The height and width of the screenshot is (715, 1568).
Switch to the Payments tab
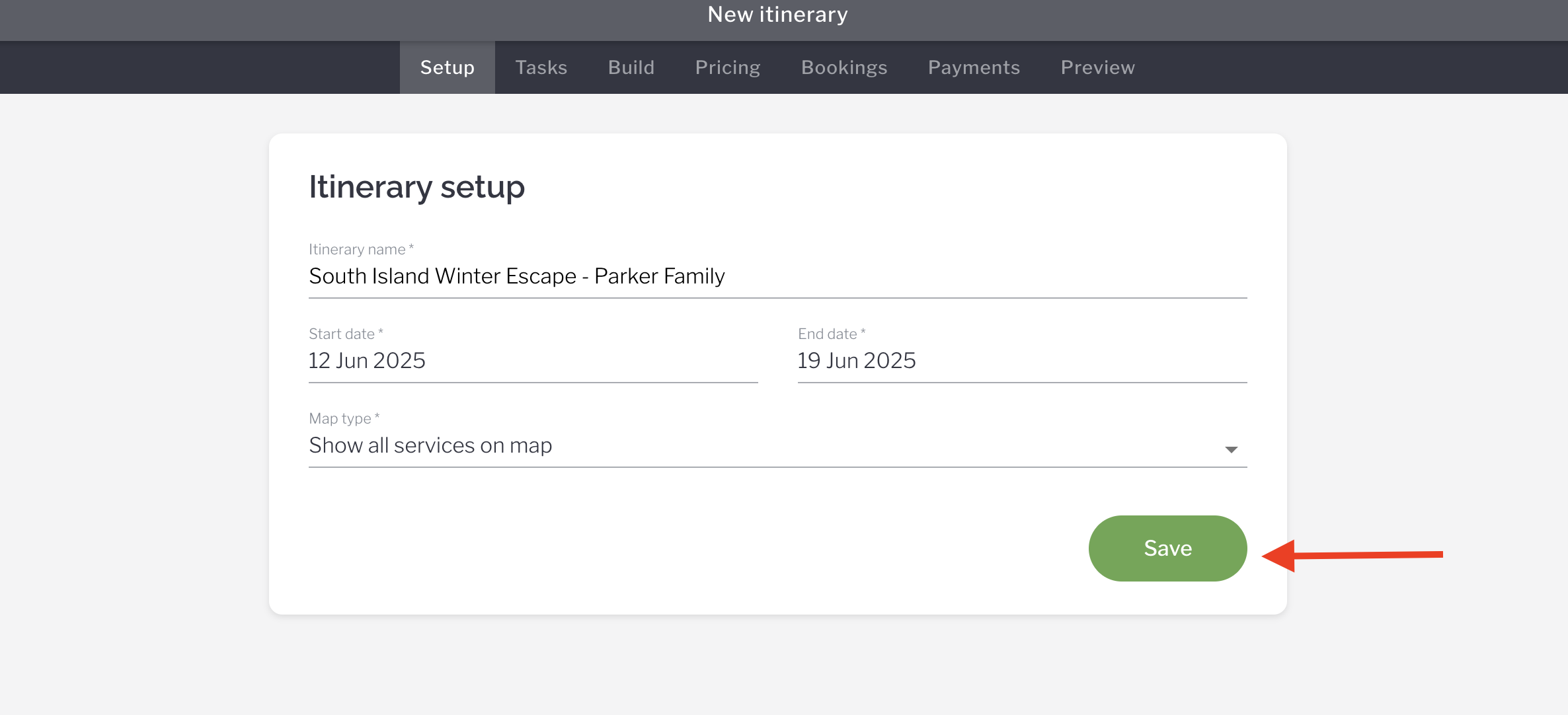[973, 67]
